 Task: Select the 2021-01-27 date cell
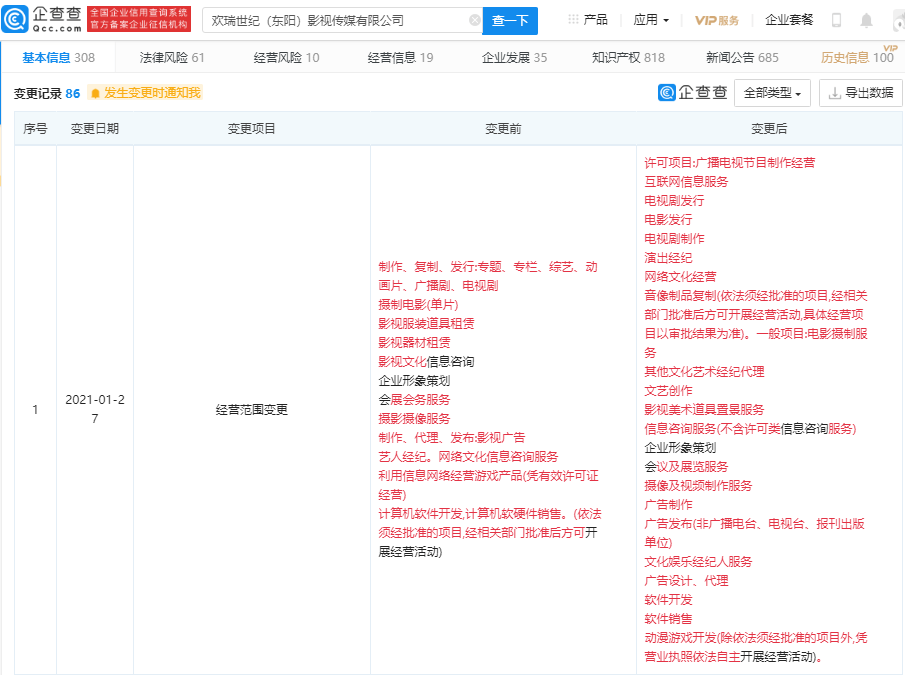(95, 409)
